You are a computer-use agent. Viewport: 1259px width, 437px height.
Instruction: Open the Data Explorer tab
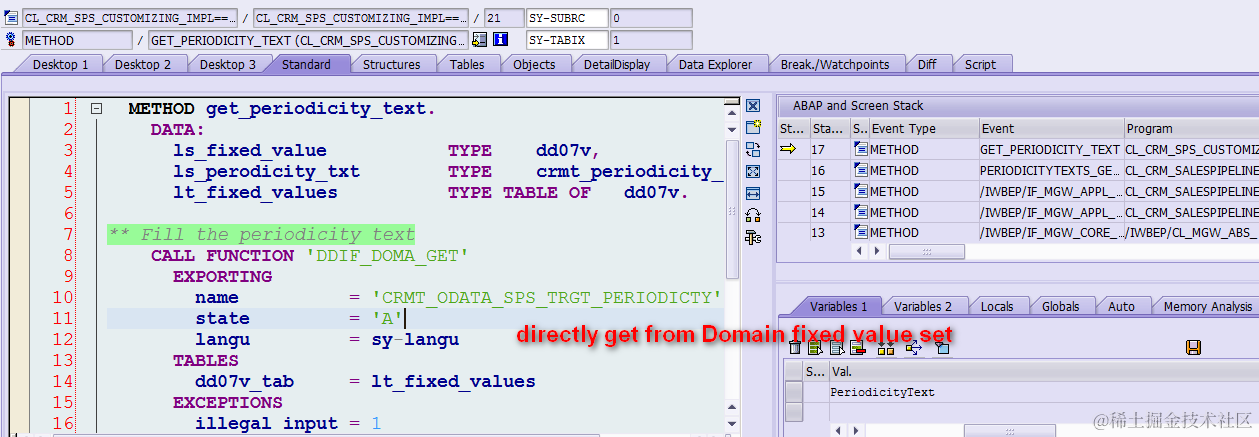[x=715, y=64]
